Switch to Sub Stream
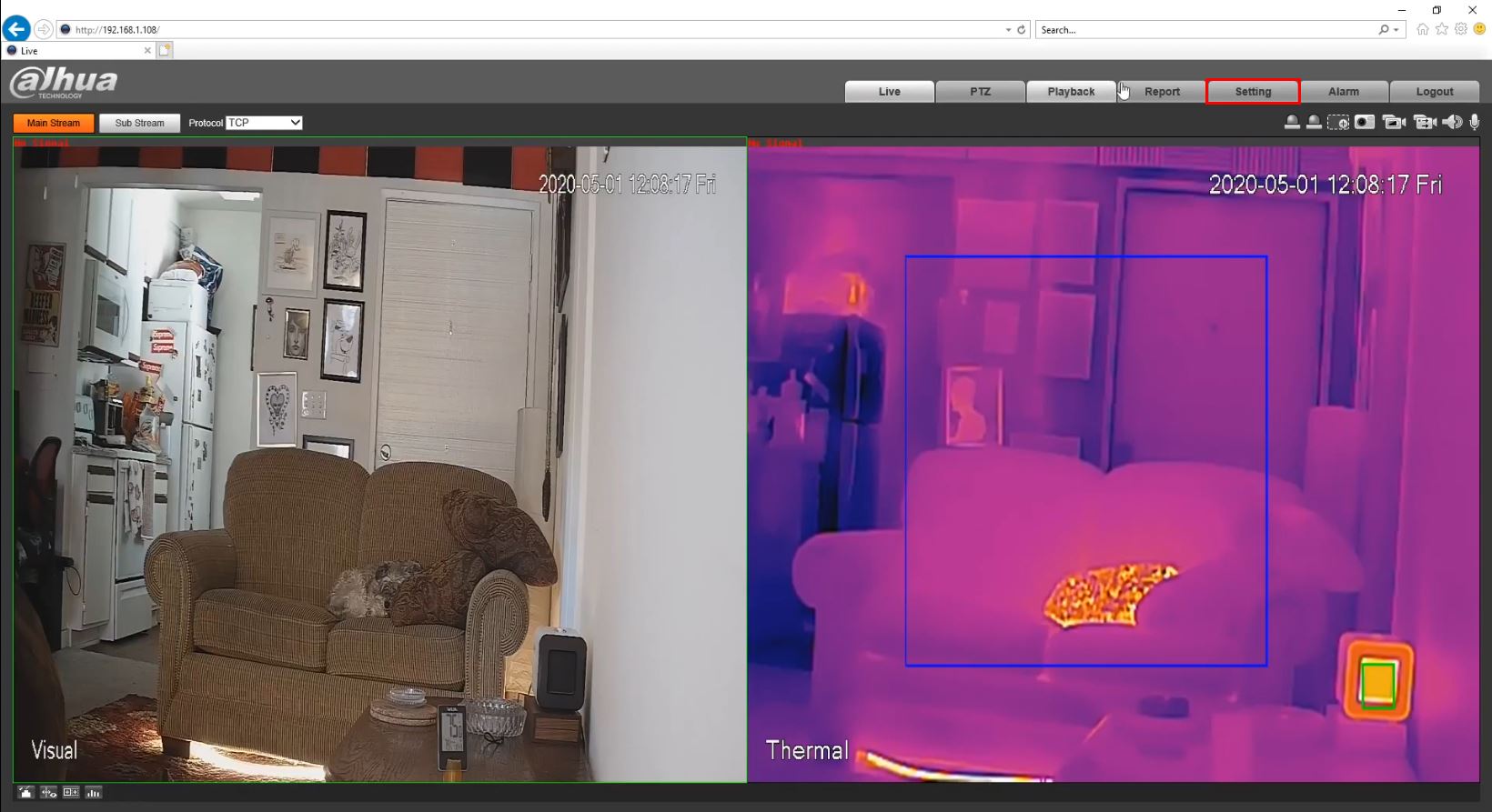 (140, 123)
